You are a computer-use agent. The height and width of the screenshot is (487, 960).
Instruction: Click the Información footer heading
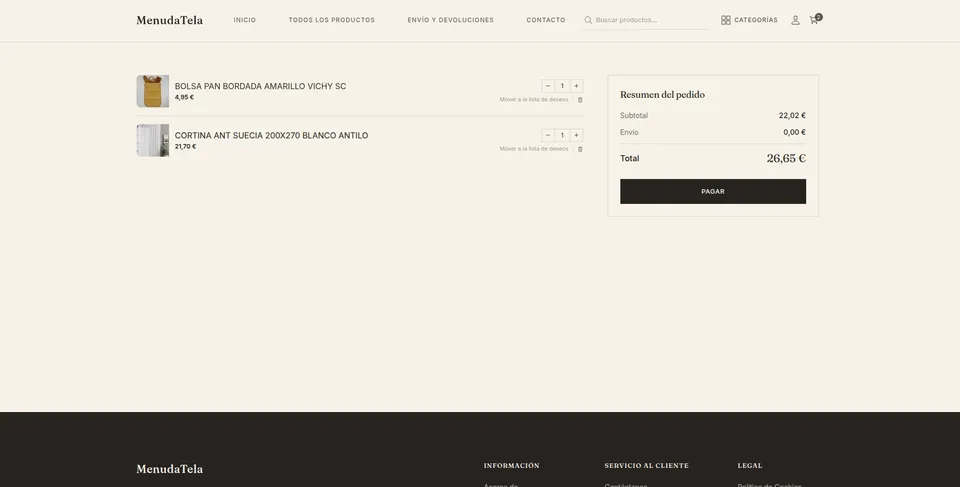(x=511, y=466)
